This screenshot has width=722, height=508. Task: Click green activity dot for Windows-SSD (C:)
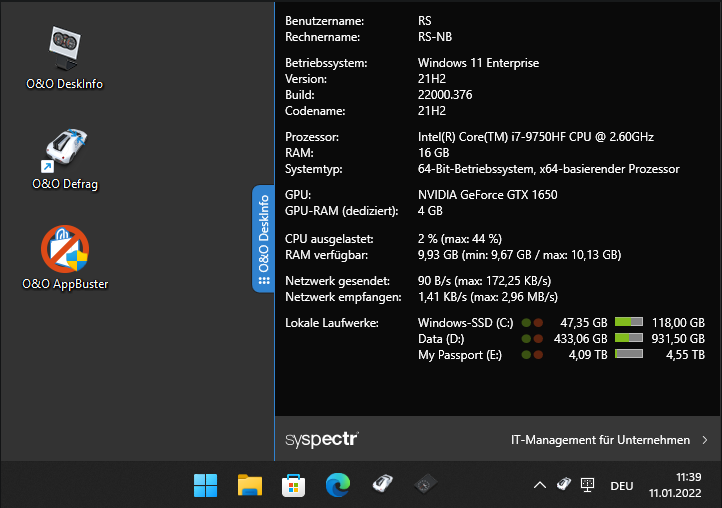526,323
